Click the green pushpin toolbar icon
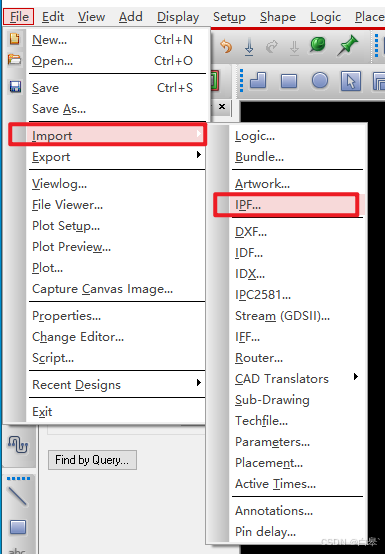Screen dimensions: 385x554 coord(347,46)
